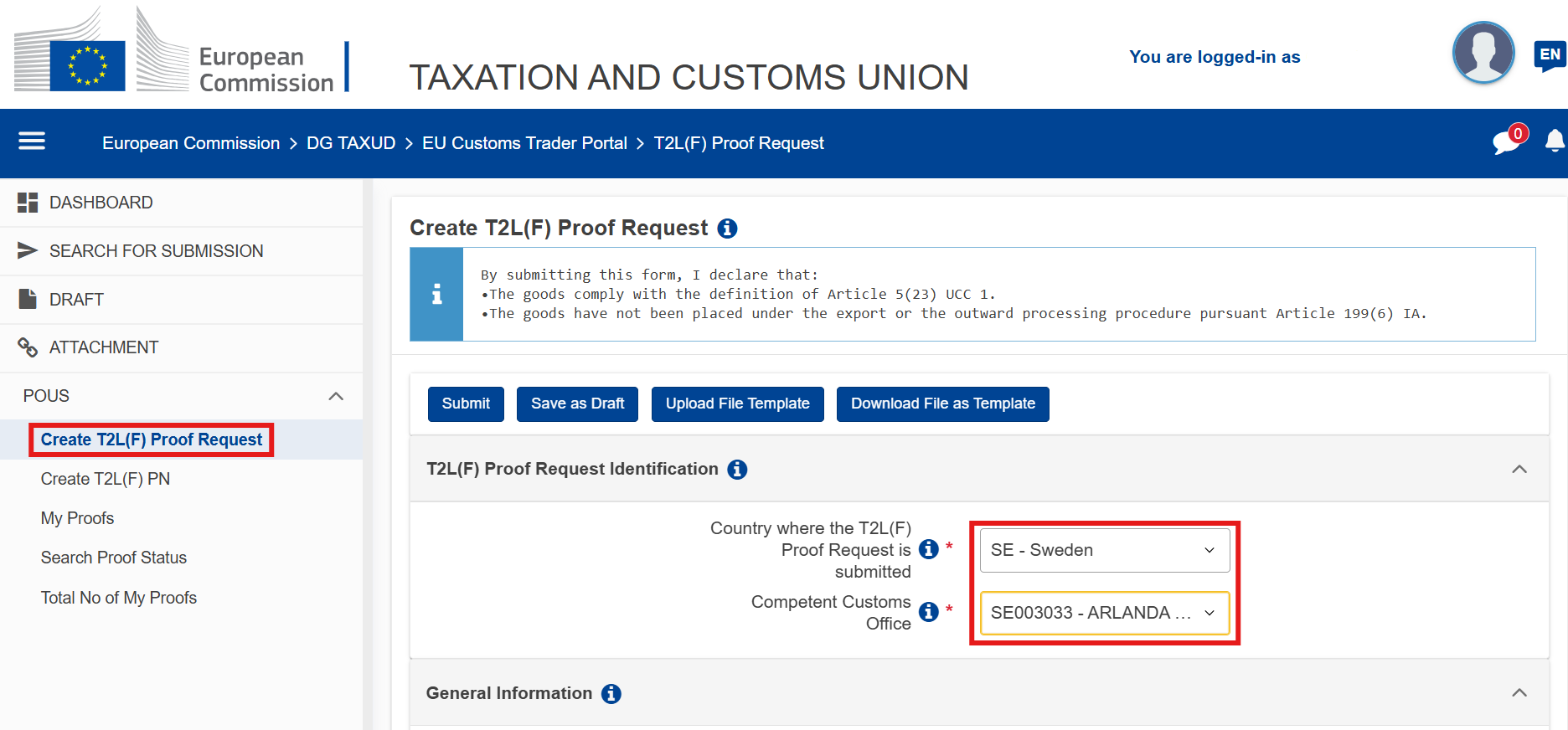
Task: Select My Proofs in the sidebar
Action: [x=77, y=518]
